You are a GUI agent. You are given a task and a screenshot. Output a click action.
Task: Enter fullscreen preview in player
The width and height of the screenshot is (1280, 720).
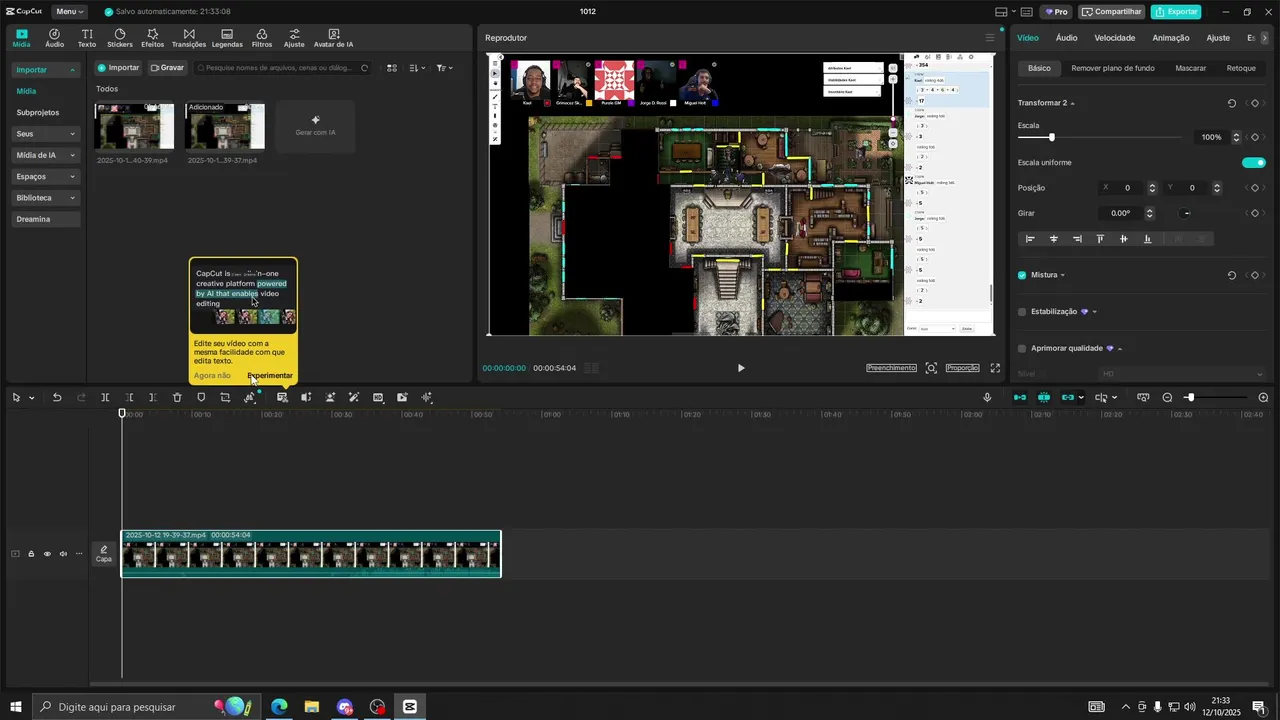[x=995, y=368]
